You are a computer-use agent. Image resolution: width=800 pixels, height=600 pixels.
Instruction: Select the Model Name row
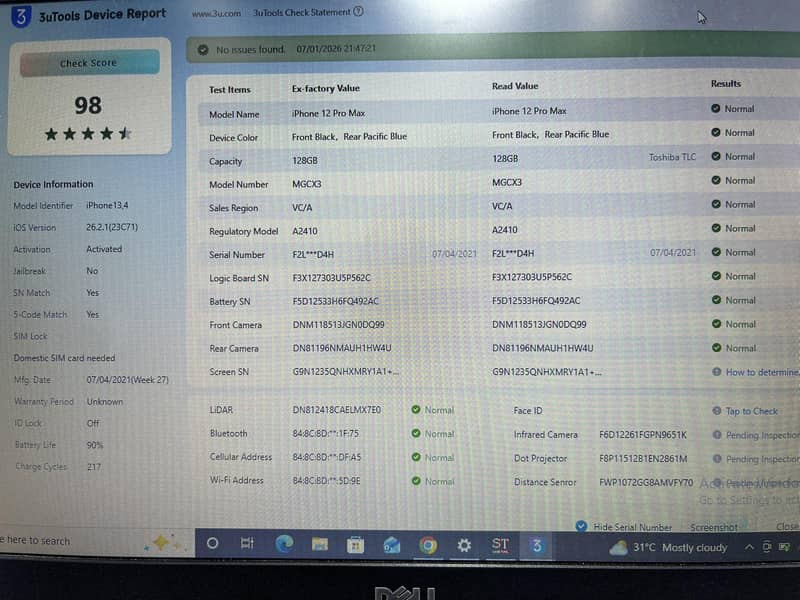coord(499,112)
